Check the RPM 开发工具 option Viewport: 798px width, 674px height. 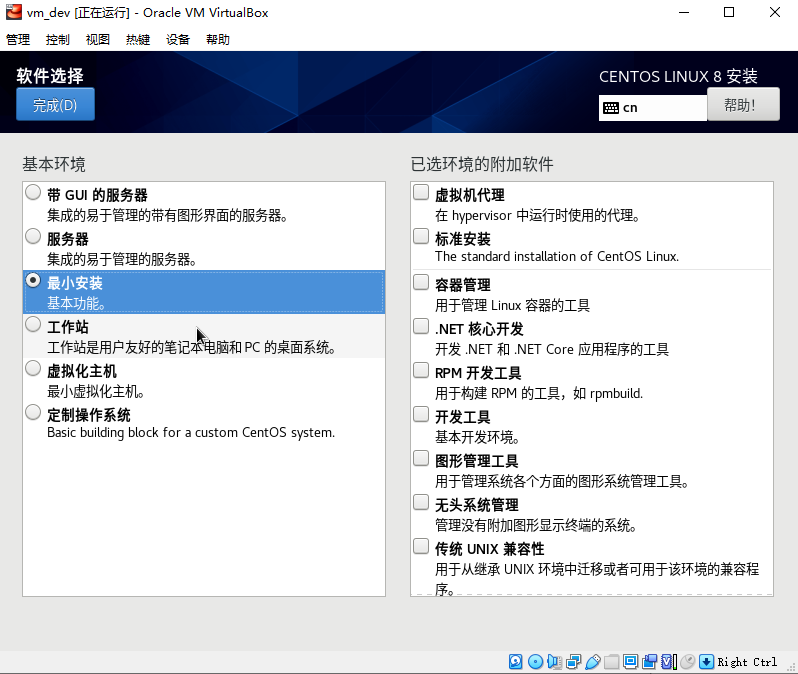tap(421, 370)
